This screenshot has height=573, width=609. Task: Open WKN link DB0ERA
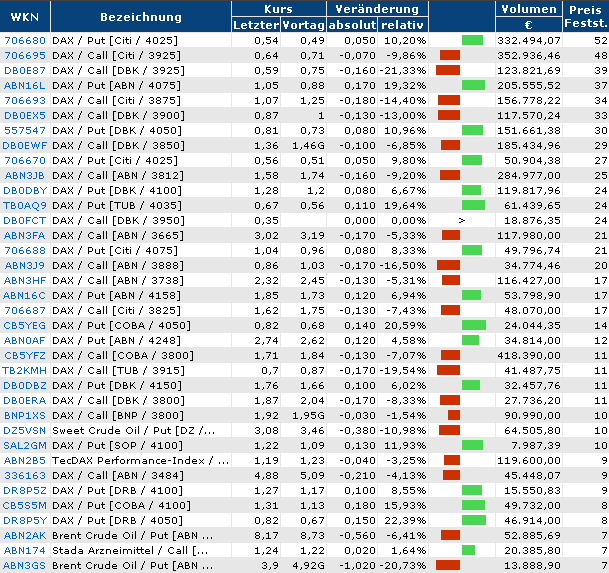[25, 401]
